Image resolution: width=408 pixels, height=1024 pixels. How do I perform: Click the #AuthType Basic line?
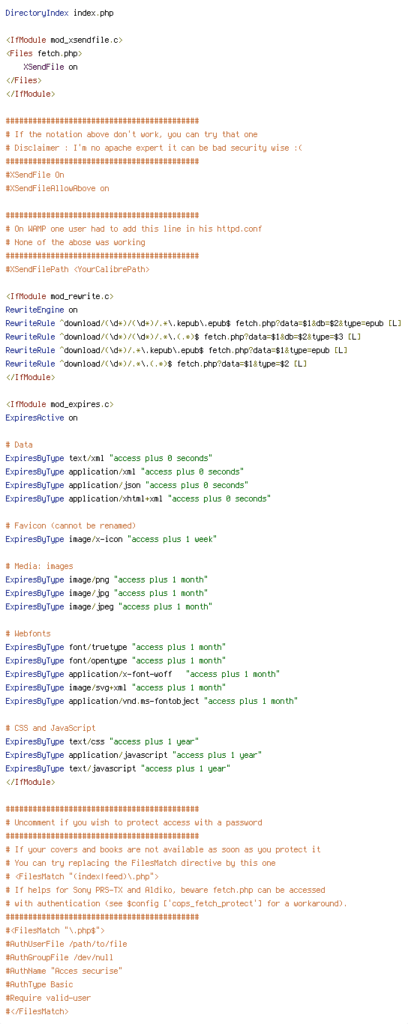[39, 984]
